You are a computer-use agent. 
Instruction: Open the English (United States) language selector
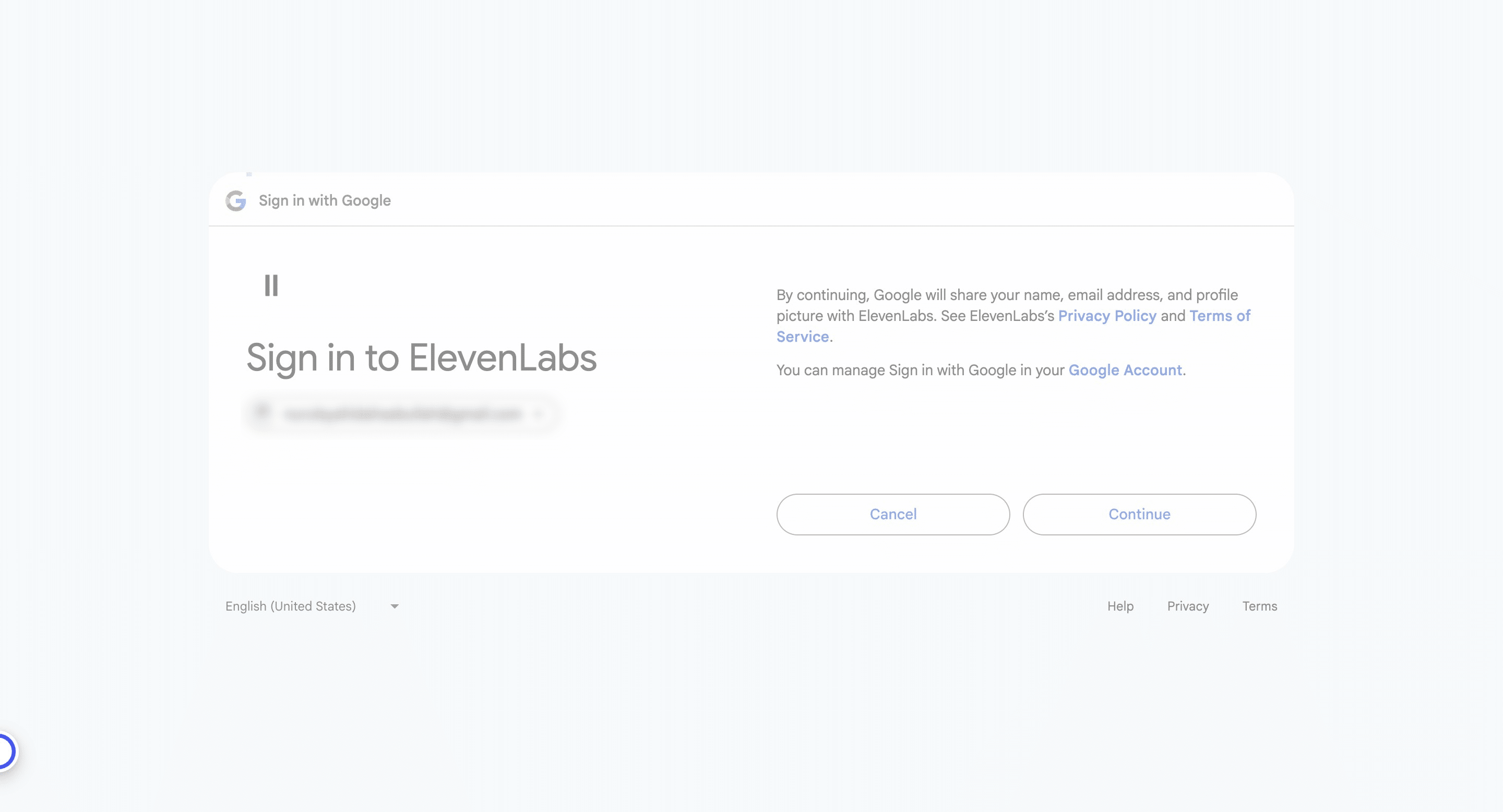(x=291, y=606)
